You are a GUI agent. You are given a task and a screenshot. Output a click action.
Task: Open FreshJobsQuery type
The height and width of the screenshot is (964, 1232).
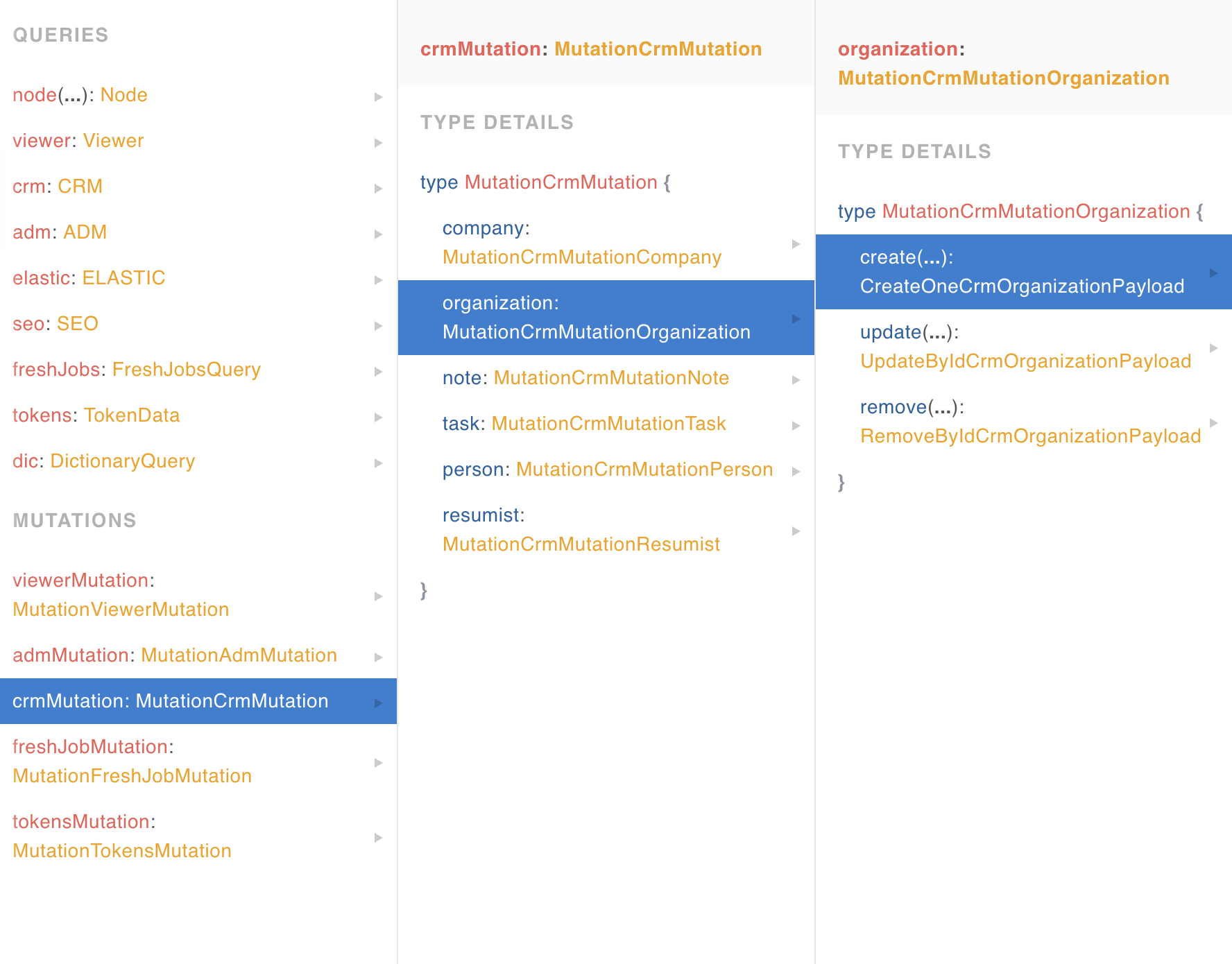coord(187,370)
